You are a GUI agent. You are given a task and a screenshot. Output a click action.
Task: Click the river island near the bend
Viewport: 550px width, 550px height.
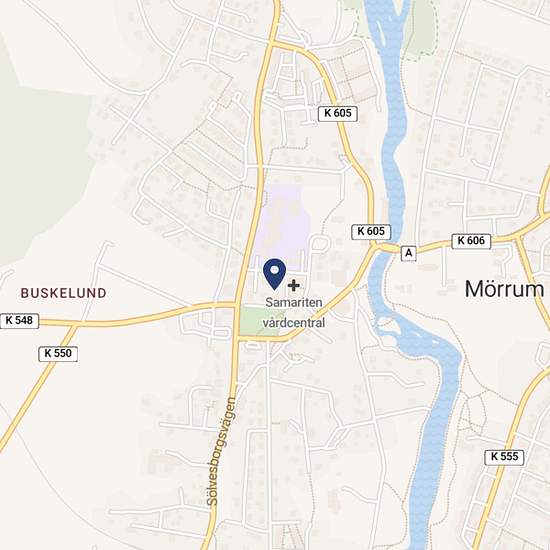(x=388, y=326)
